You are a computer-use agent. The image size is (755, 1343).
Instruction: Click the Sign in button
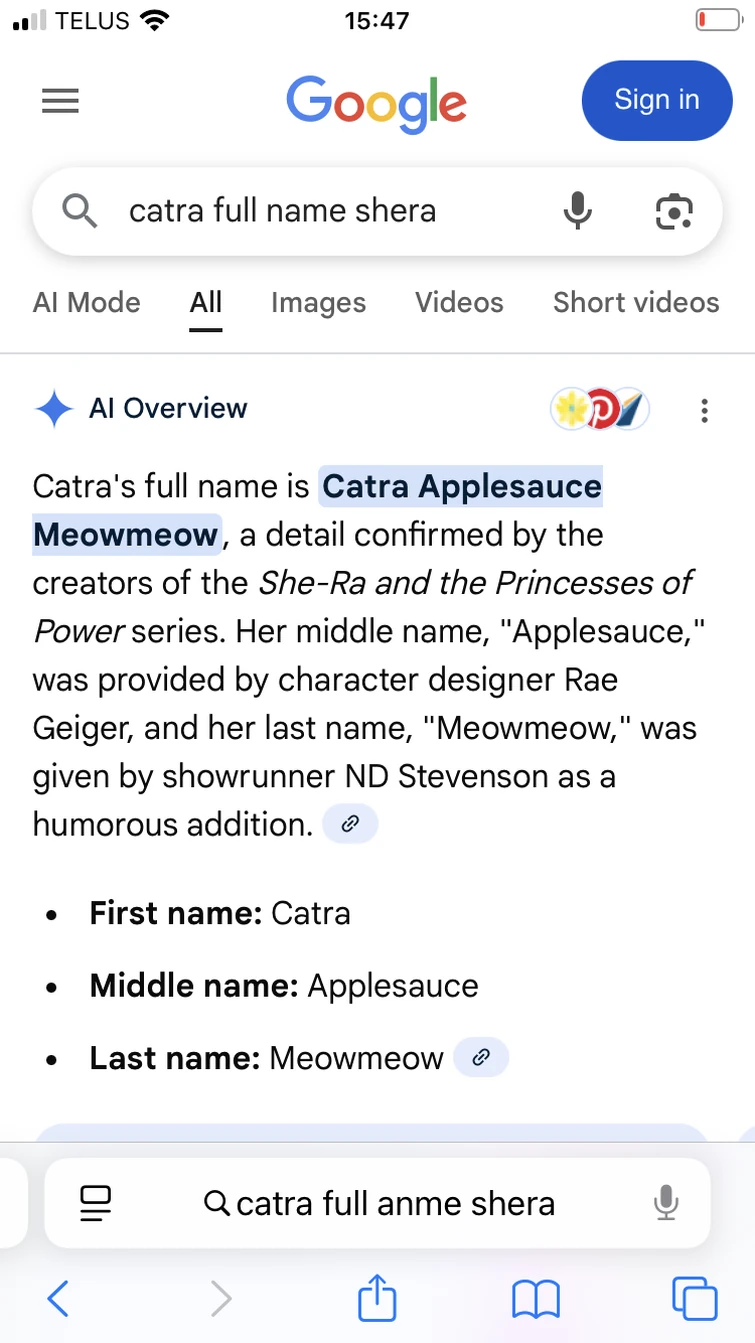pos(656,101)
